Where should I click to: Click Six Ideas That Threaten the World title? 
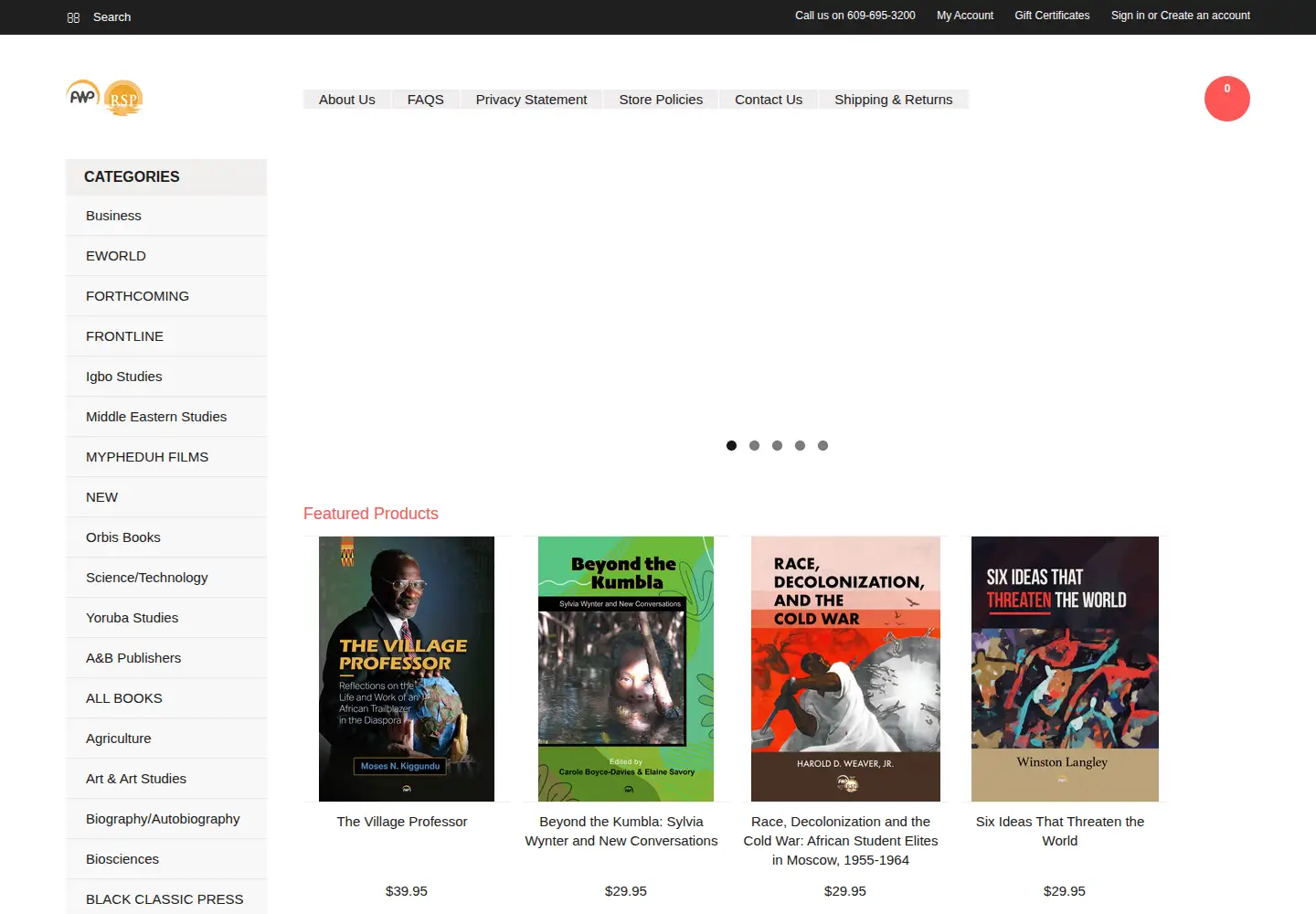coord(1060,831)
